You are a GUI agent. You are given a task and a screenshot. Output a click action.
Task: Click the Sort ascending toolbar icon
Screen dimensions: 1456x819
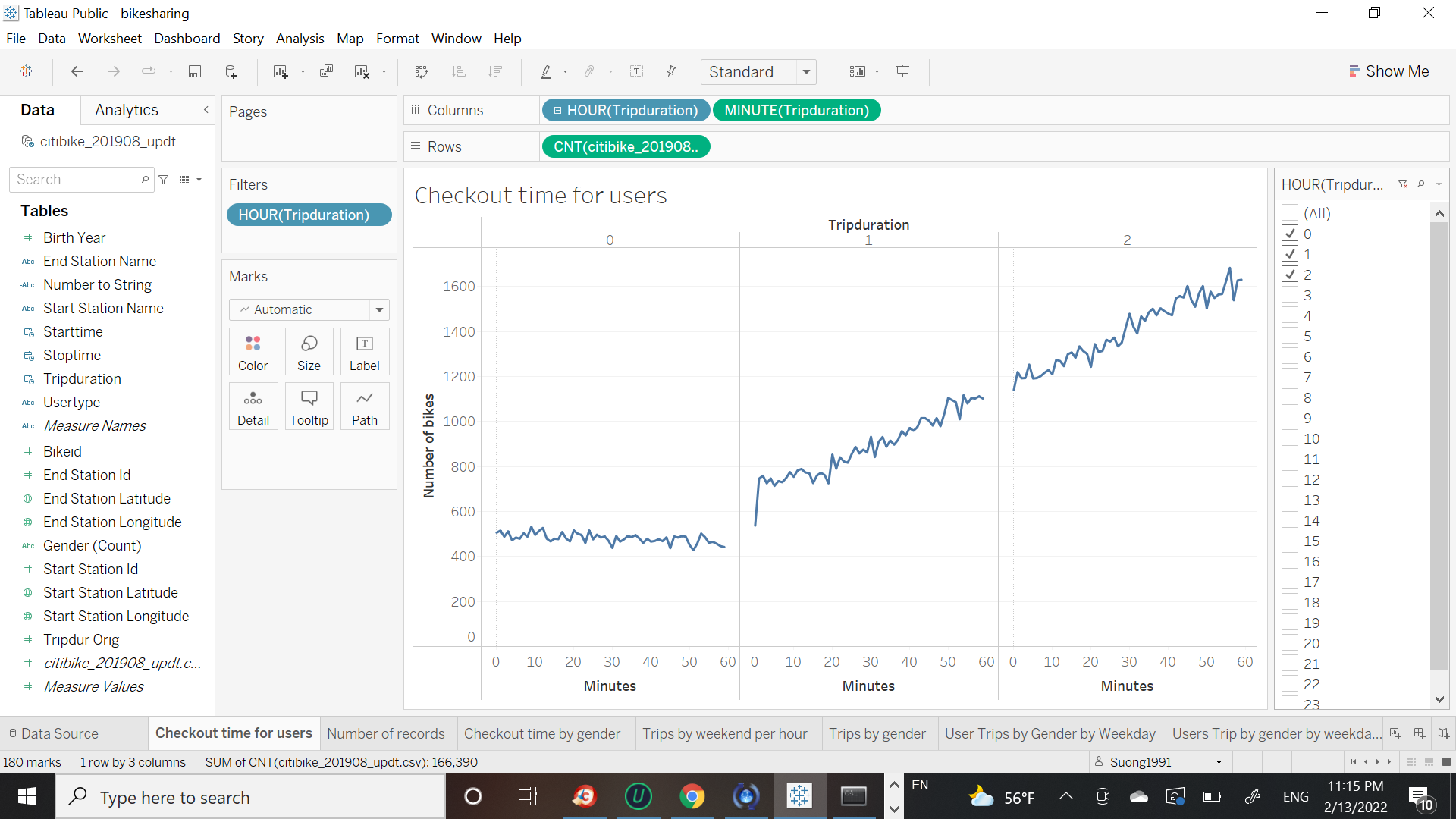(458, 71)
